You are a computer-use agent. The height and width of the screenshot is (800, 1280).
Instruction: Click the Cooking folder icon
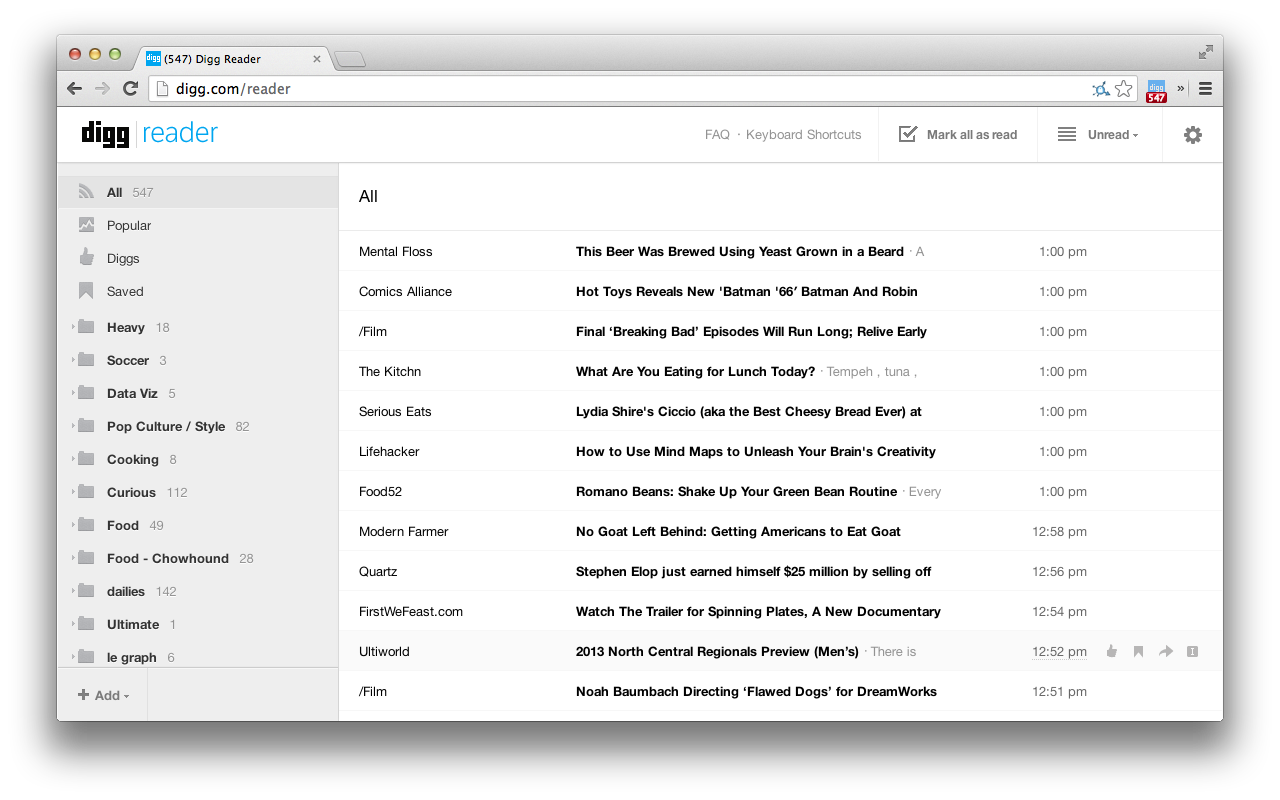pyautogui.click(x=86, y=459)
